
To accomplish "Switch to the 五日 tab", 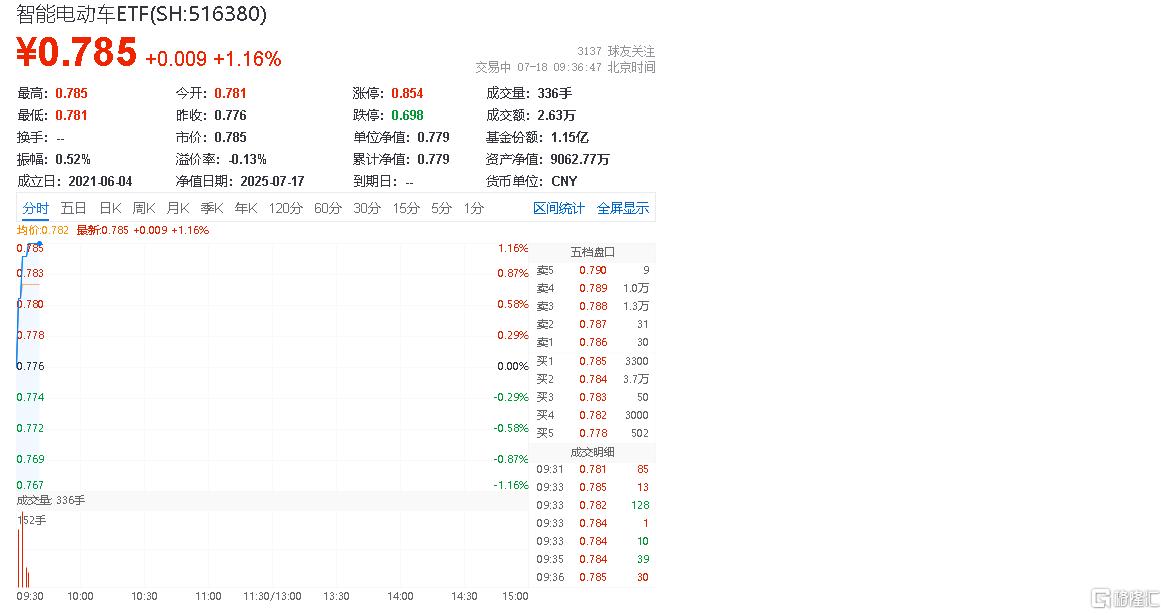I will click(x=74, y=208).
